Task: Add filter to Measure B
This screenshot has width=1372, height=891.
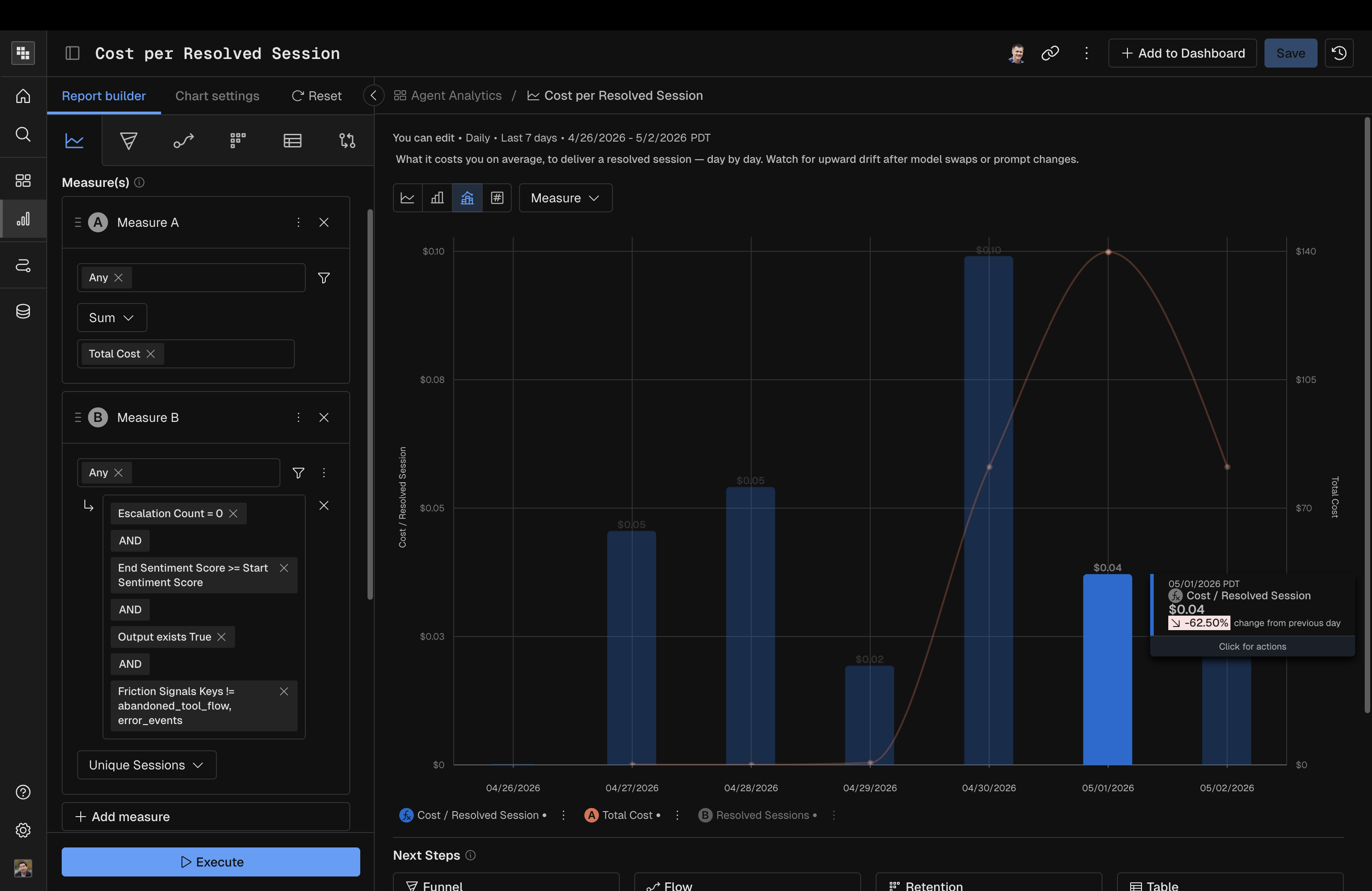Action: tap(298, 473)
